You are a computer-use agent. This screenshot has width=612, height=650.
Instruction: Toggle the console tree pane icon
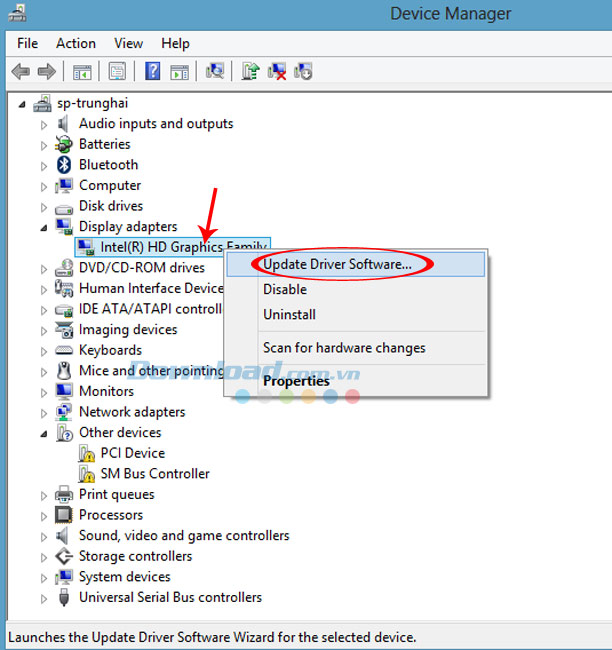(82, 72)
